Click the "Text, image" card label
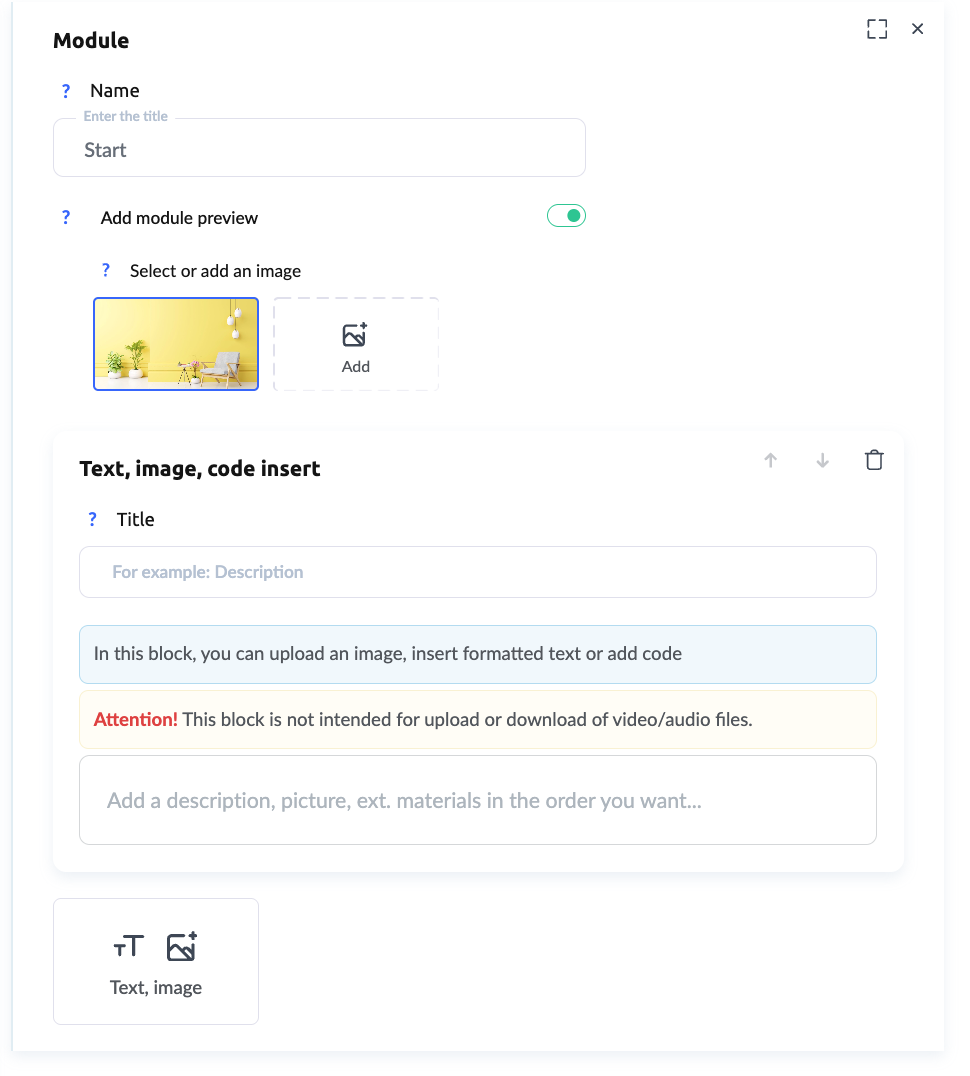This screenshot has width=970, height=1076. [156, 988]
